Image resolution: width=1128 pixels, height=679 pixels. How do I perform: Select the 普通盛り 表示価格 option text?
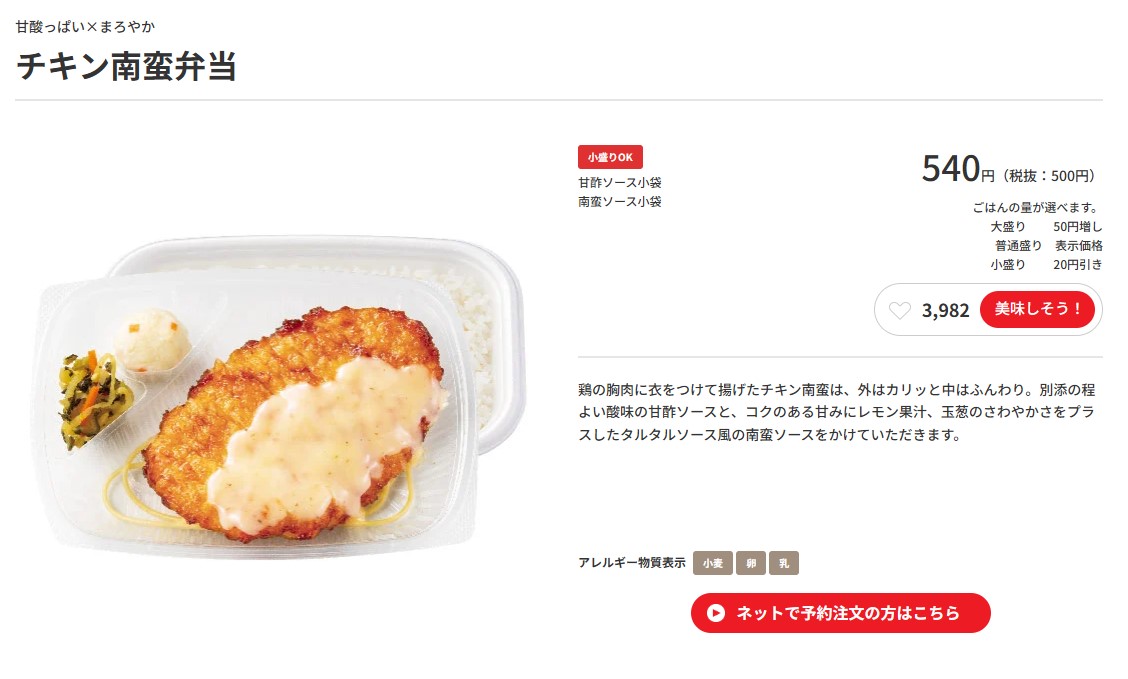[1048, 245]
